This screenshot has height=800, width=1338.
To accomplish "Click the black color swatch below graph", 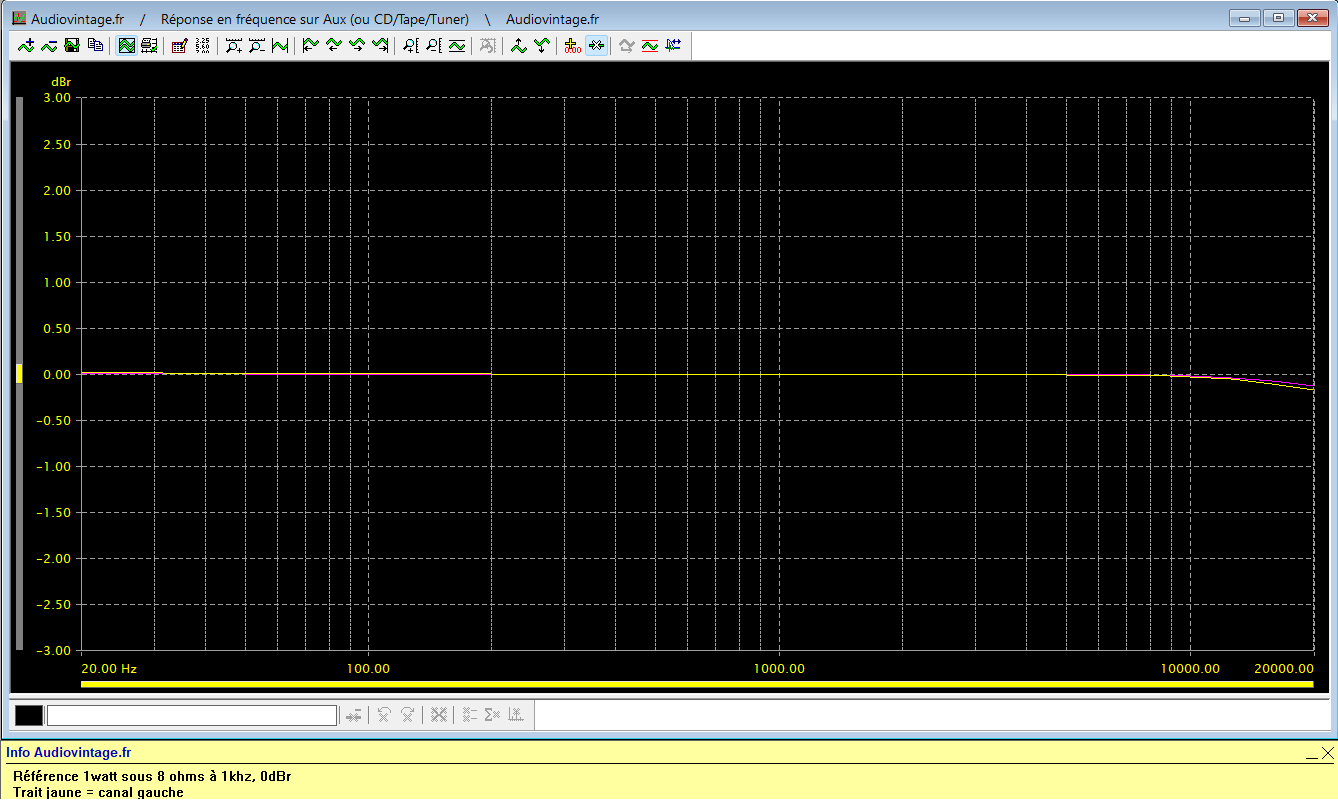I will 29,715.
